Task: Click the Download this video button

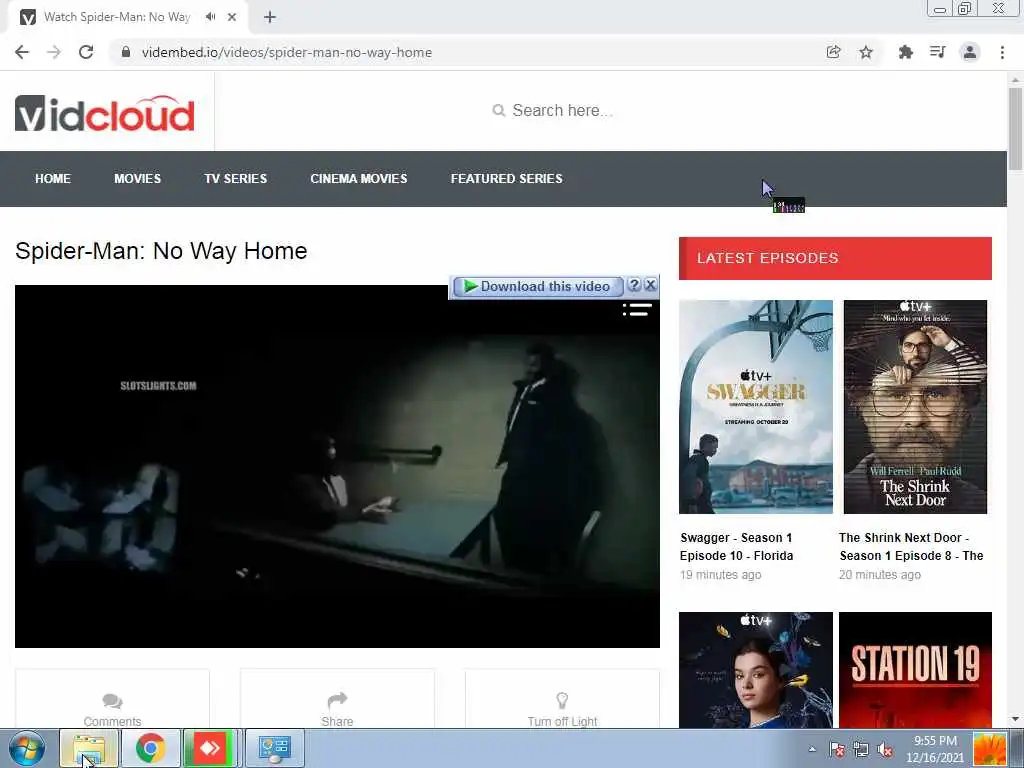Action: (537, 286)
